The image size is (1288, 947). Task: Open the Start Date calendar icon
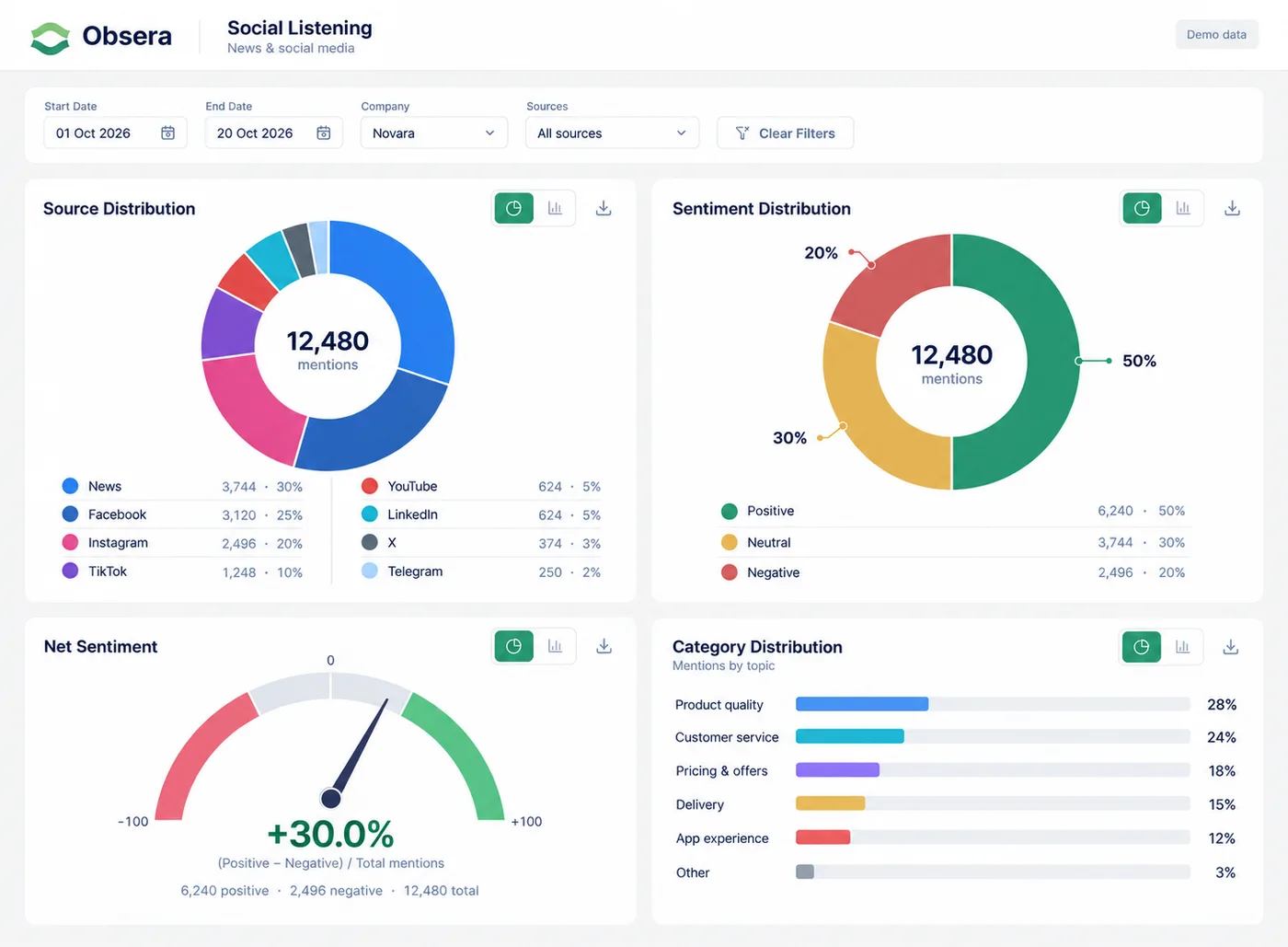[x=168, y=133]
